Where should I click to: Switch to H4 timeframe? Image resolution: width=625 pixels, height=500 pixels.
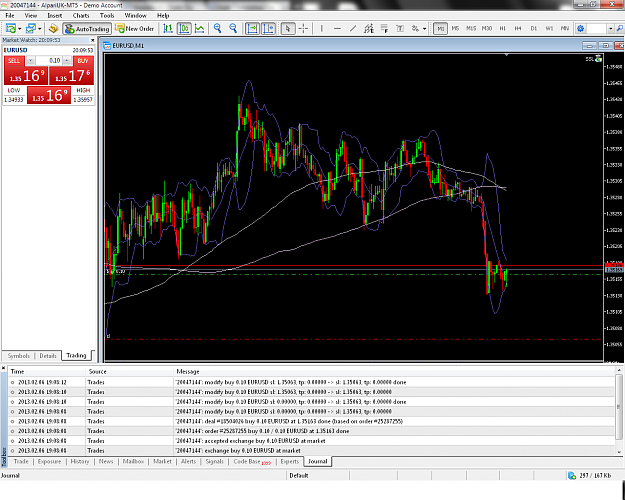(518, 29)
